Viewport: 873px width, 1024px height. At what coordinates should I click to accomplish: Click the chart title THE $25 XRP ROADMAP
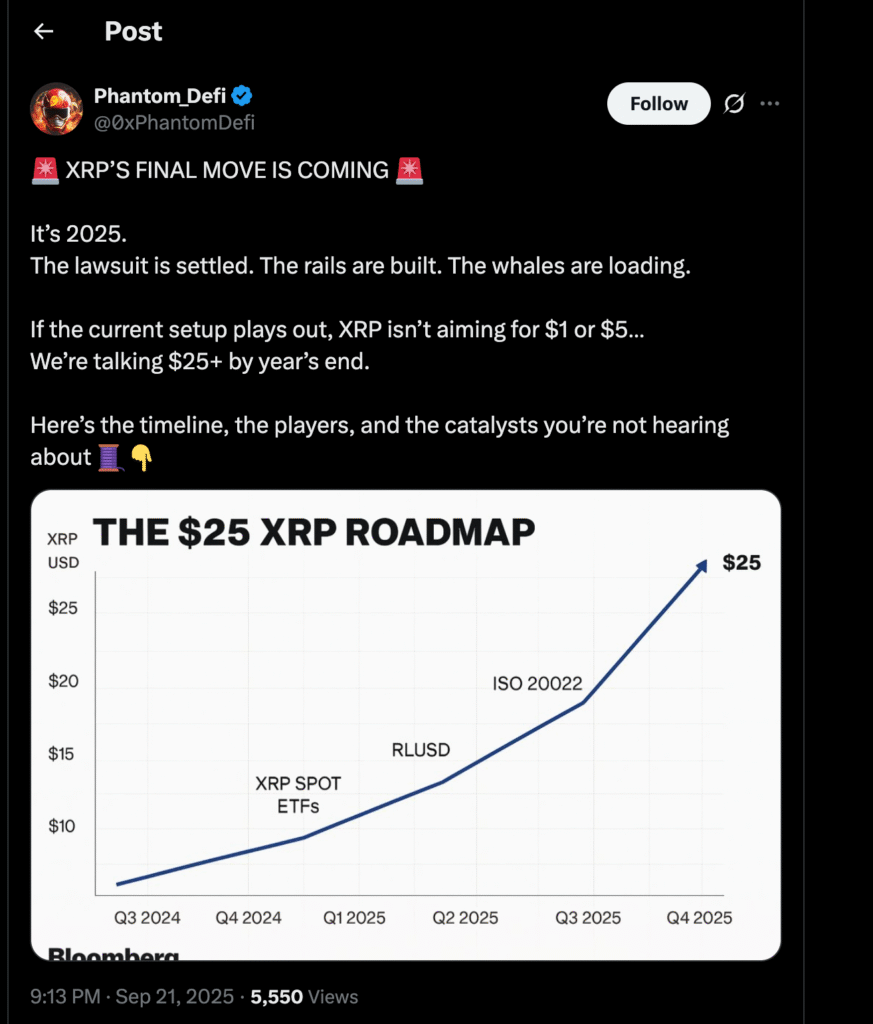(313, 533)
